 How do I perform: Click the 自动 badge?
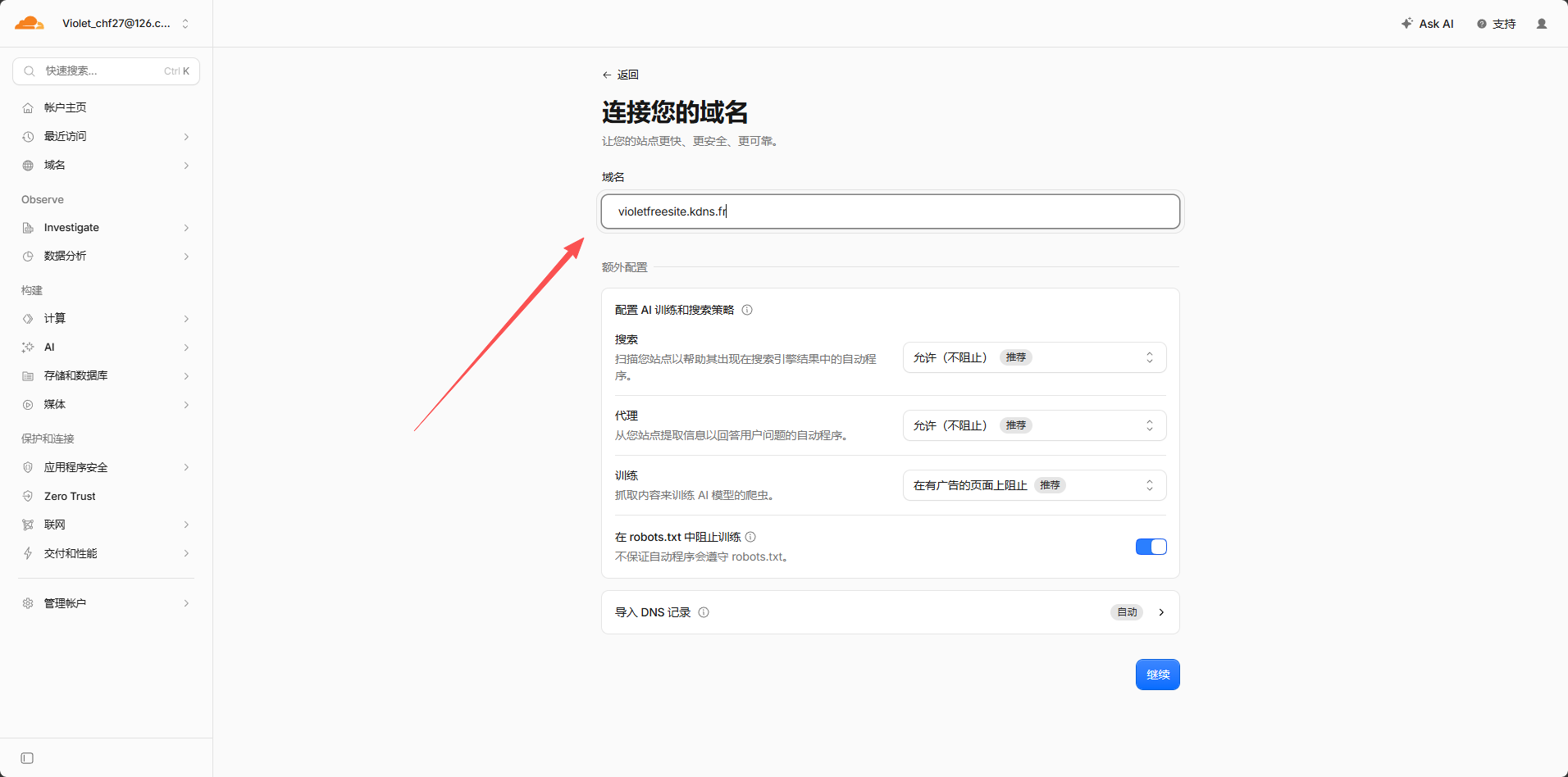(1127, 612)
